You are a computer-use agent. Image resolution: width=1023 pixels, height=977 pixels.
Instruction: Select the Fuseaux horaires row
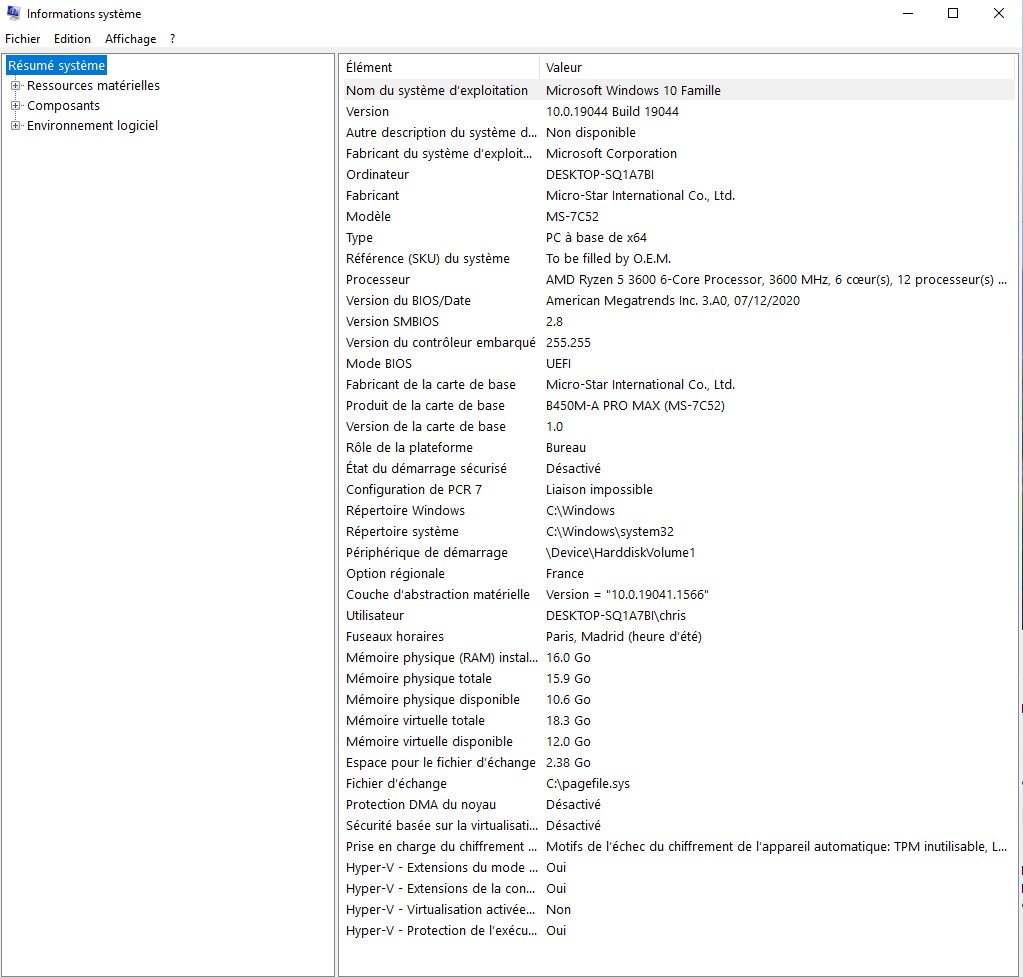pyautogui.click(x=679, y=636)
